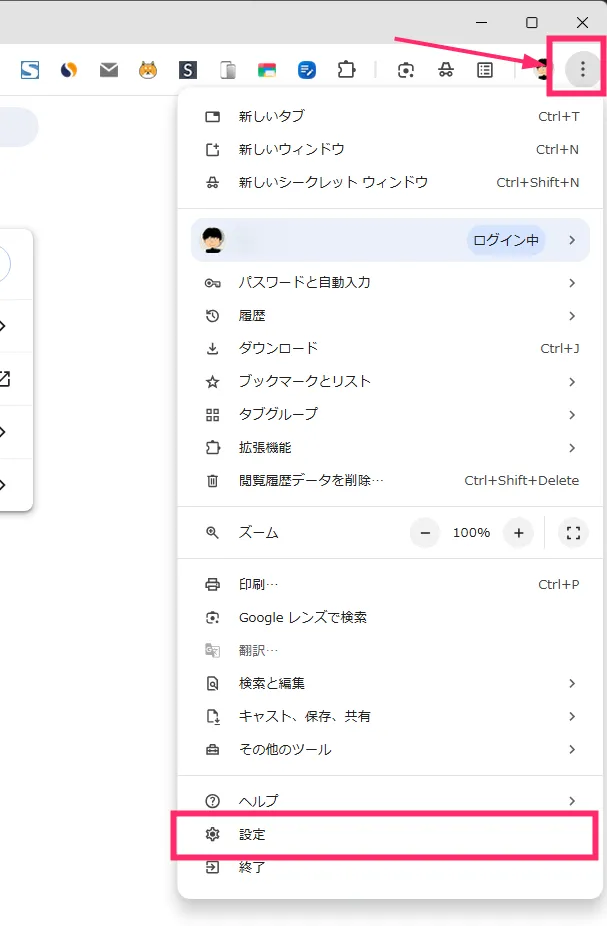Decrease zoom with the minus button
The width and height of the screenshot is (607, 926).
click(425, 533)
